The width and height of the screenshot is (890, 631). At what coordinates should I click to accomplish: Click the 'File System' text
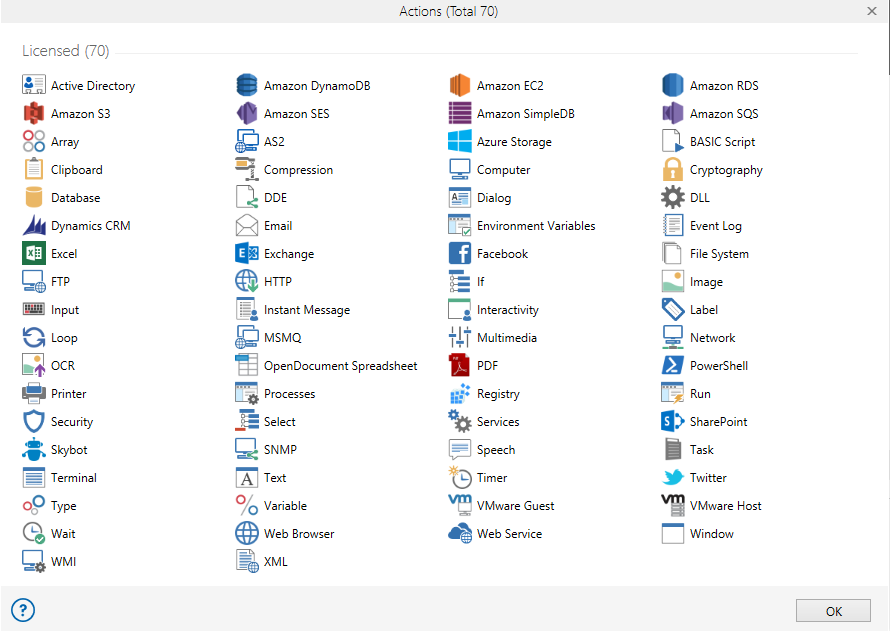click(x=719, y=254)
